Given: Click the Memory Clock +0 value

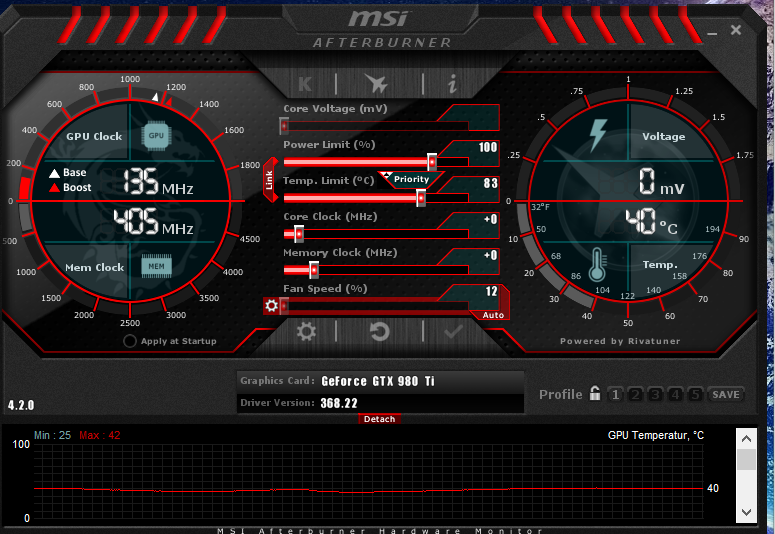Looking at the screenshot, I should coord(490,255).
